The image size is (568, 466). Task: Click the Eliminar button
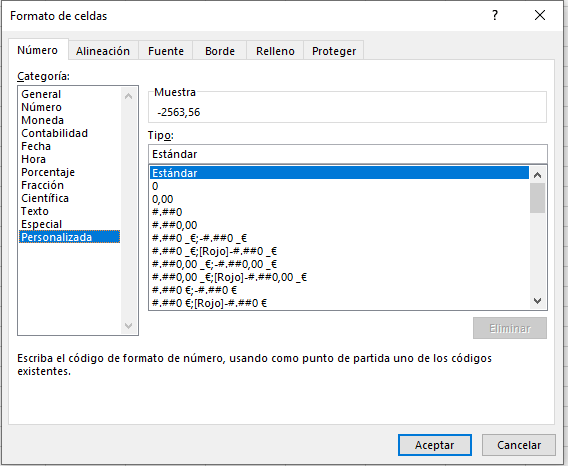(510, 328)
